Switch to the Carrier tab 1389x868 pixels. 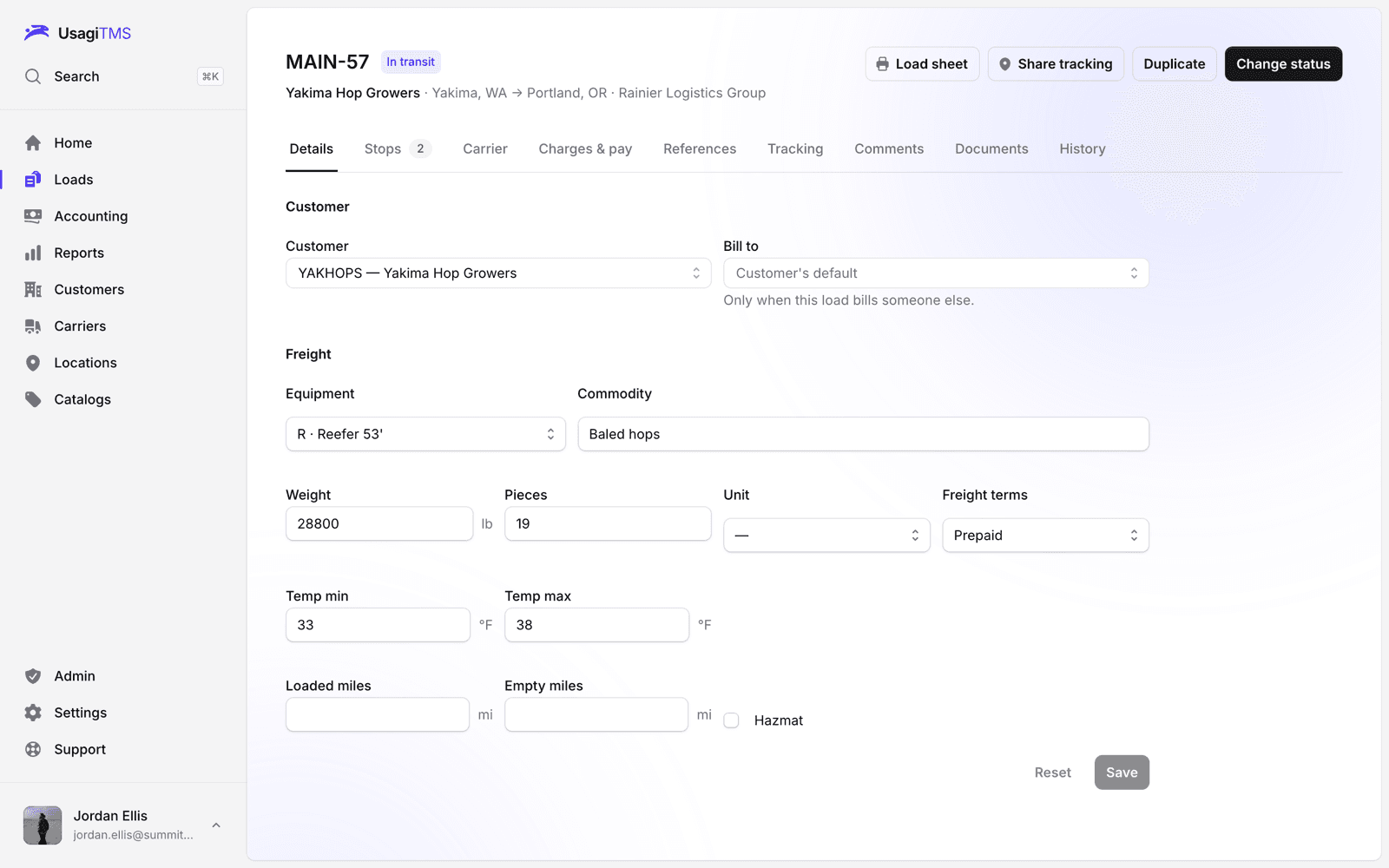[485, 149]
